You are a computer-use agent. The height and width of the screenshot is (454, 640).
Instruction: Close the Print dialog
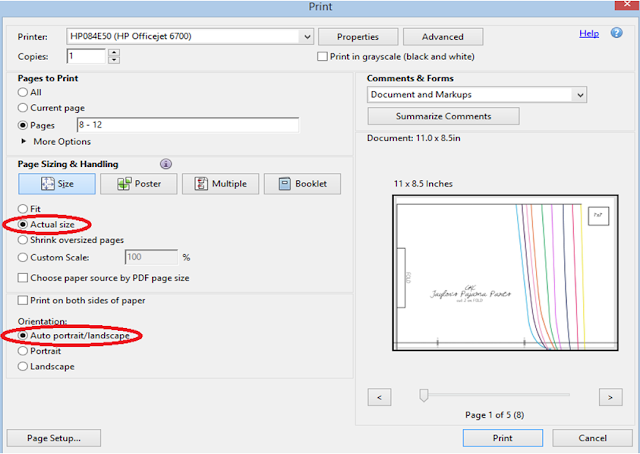tap(627, 5)
